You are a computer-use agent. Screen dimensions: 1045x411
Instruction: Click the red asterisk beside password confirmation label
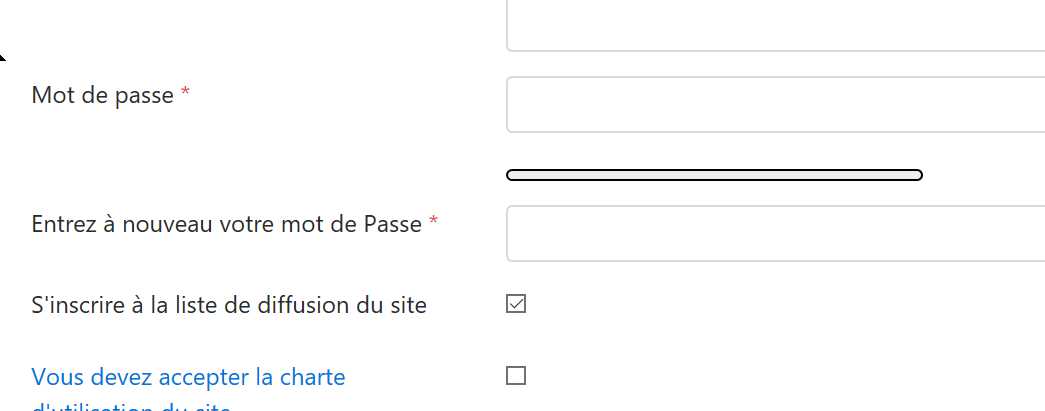pos(433,223)
